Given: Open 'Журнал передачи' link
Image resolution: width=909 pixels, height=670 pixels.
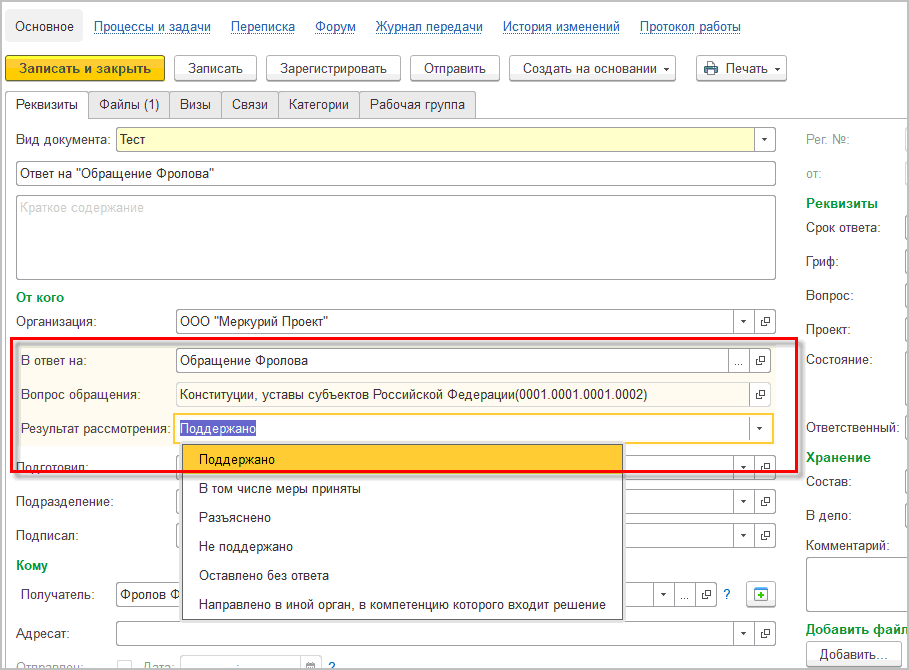Looking at the screenshot, I should [429, 27].
